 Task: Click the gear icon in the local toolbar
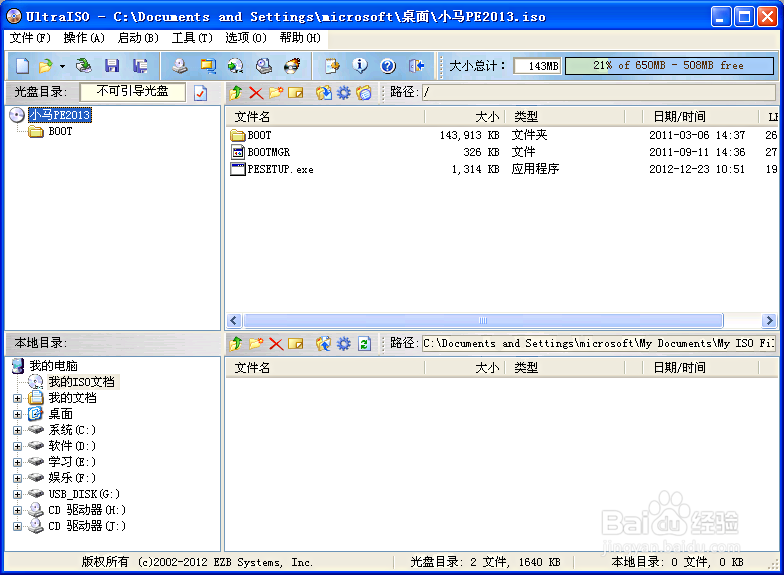[344, 344]
